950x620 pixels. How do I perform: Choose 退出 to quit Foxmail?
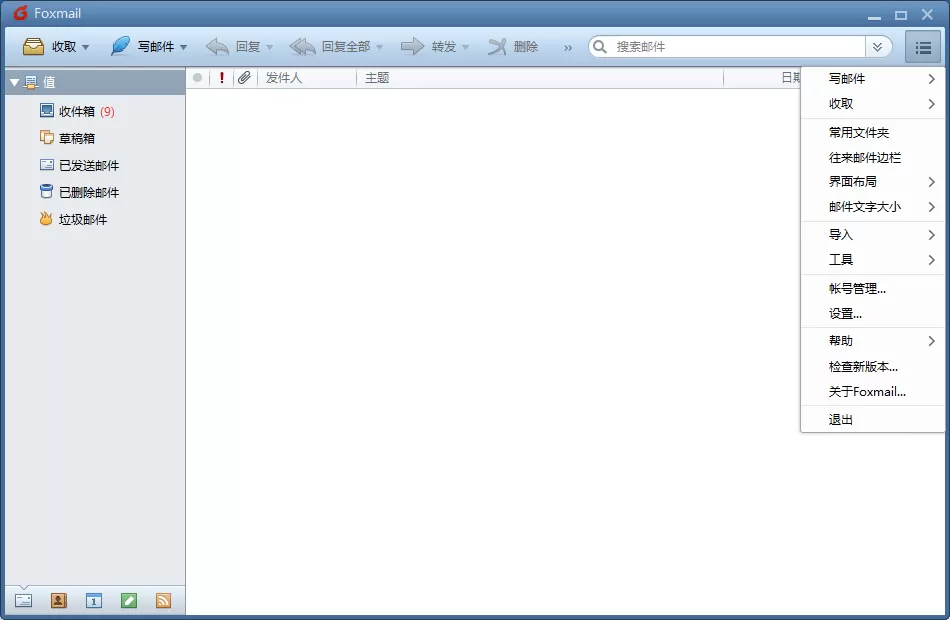coord(872,419)
